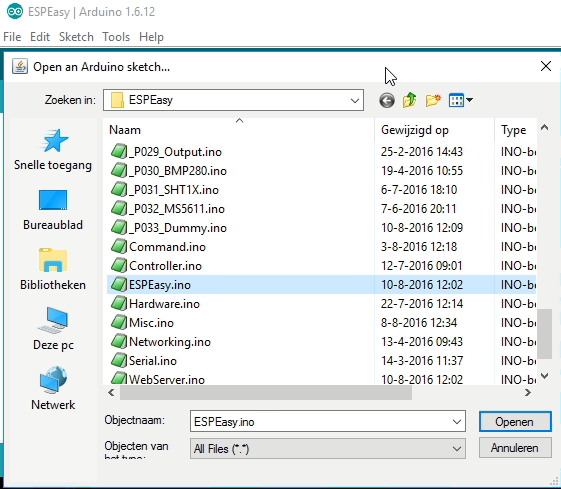The image size is (561, 489).
Task: Click the icon of _P033_Dummy.ino
Action: pyautogui.click(x=119, y=228)
